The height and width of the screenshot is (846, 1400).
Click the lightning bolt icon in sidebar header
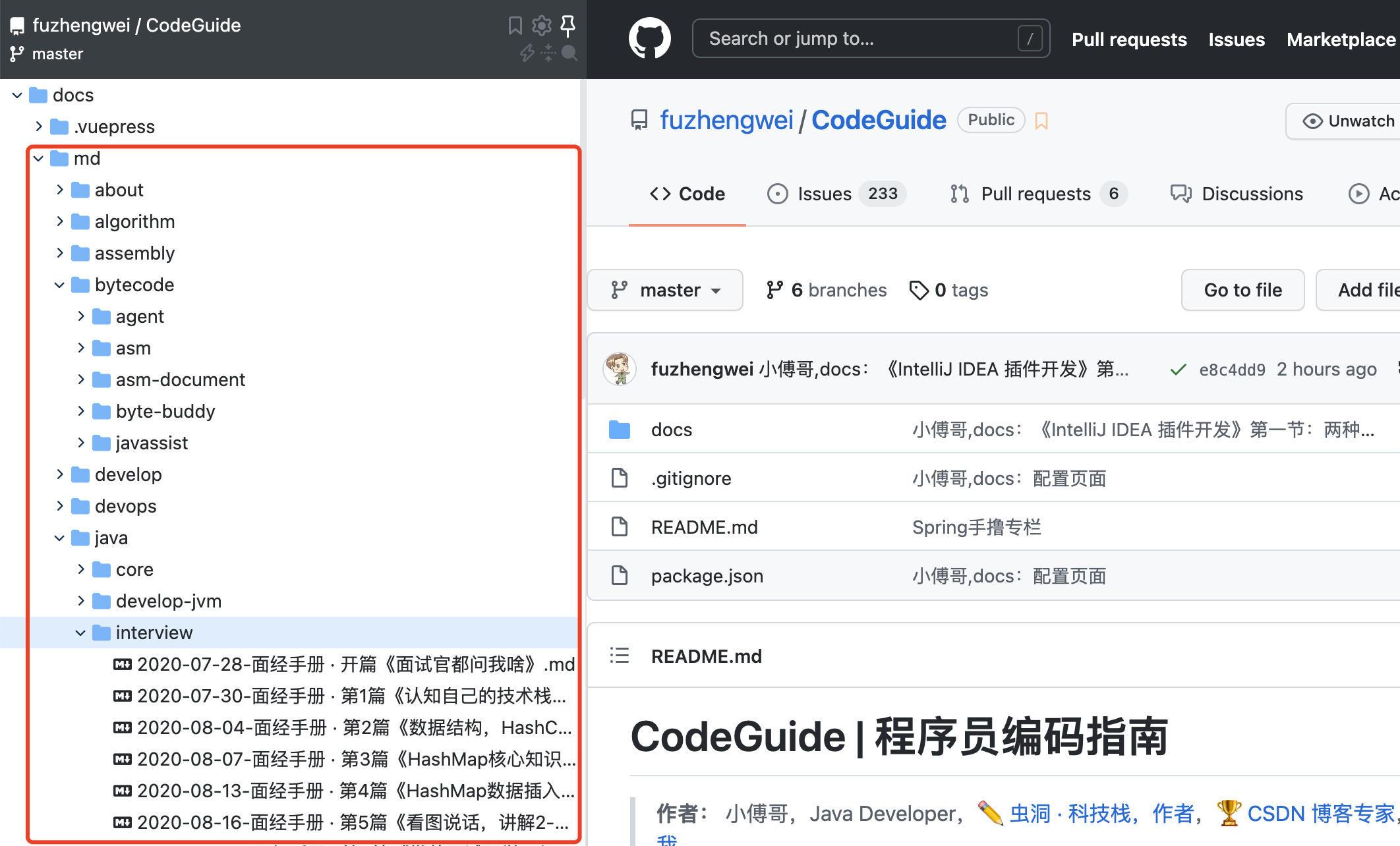point(527,53)
